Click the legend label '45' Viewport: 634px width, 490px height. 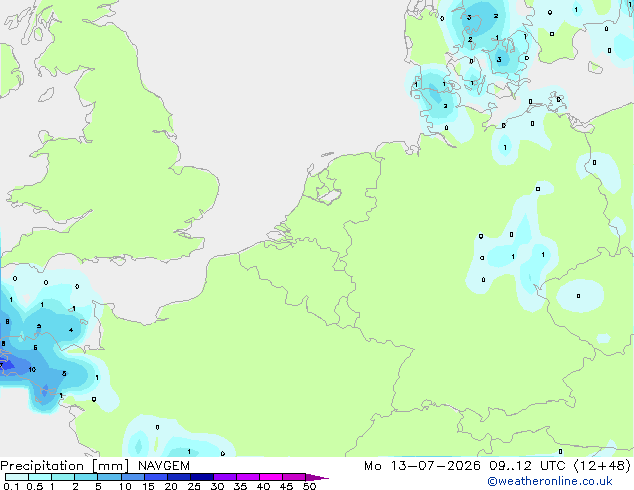(287, 486)
